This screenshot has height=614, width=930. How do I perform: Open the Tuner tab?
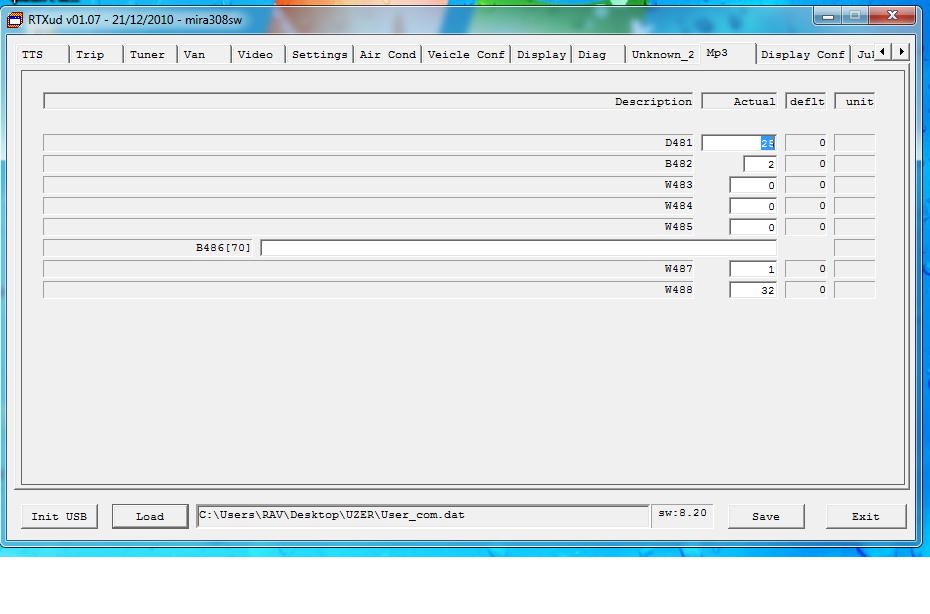point(150,54)
